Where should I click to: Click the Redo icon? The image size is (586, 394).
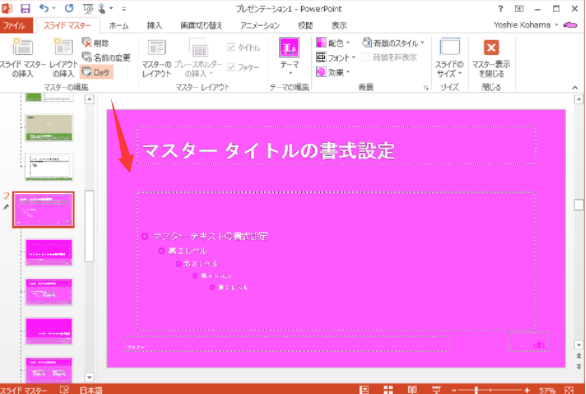point(69,8)
